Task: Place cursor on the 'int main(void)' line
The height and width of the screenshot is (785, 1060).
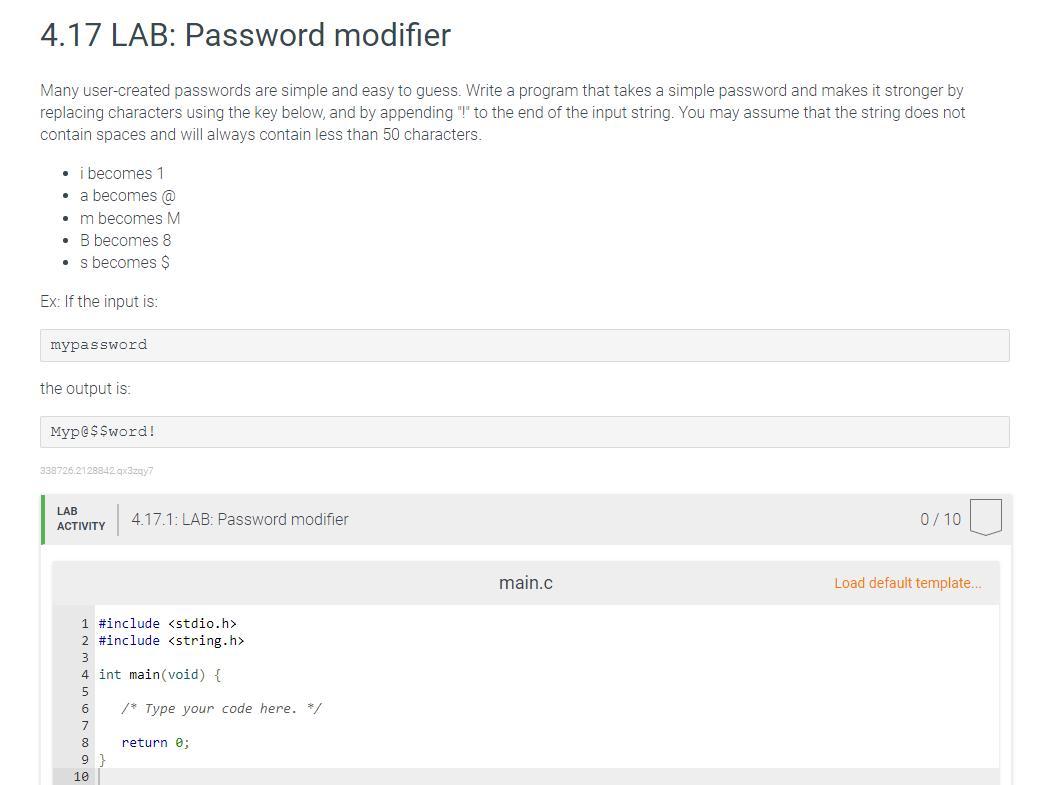Action: click(159, 675)
